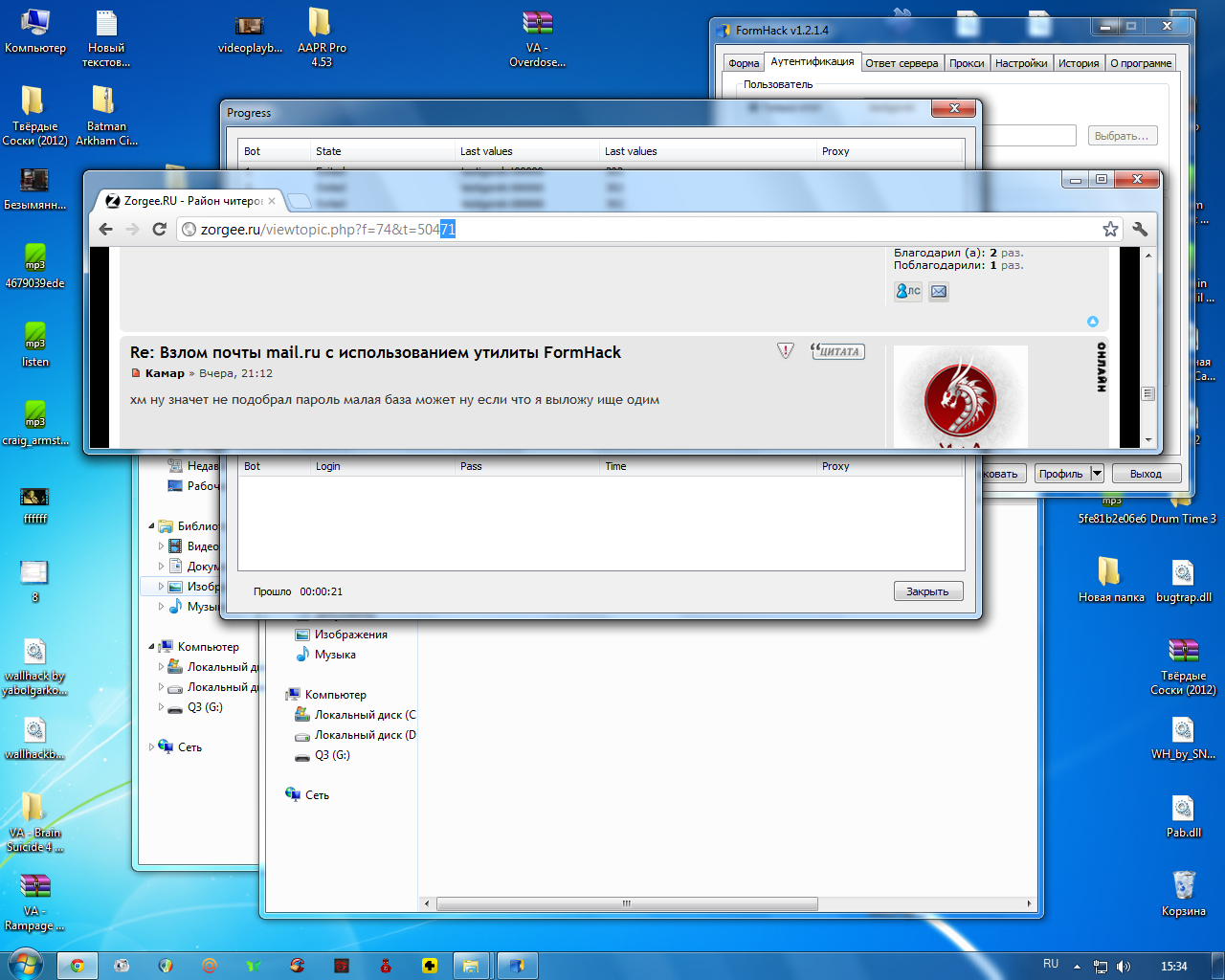Open the История tab
This screenshot has height=980, width=1225.
1079,63
